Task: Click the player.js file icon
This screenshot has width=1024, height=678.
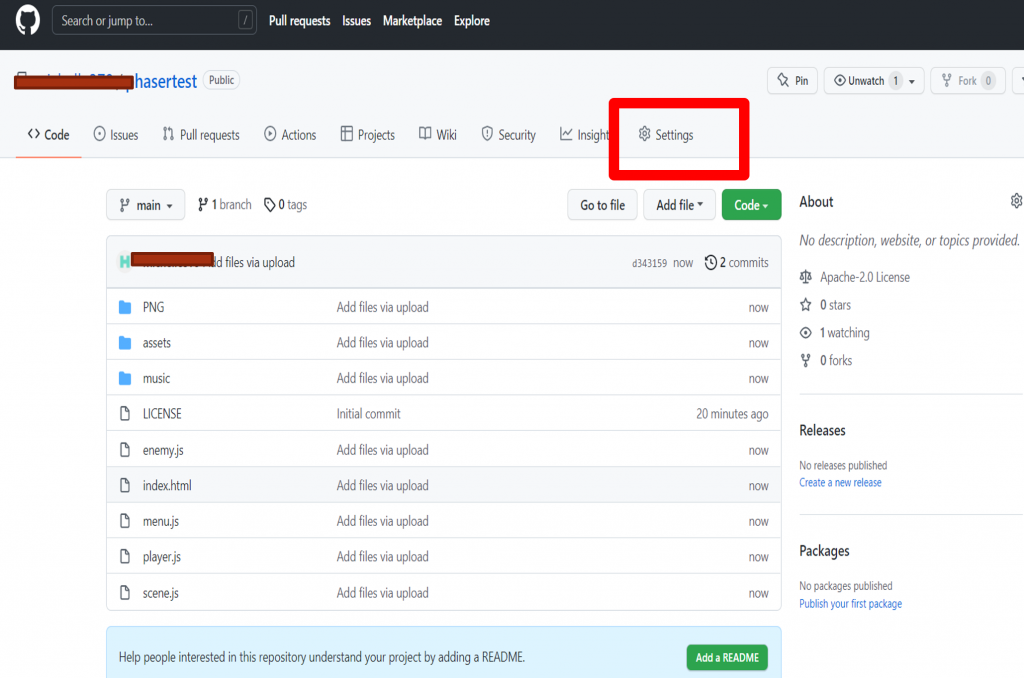Action: (x=125, y=557)
